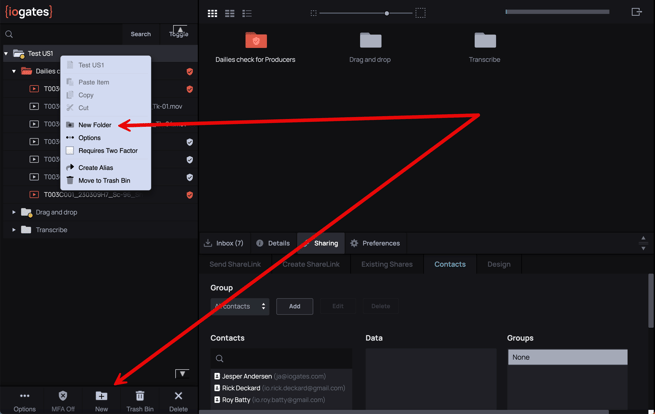Screen dimensions: 655x414
Task: Collapse the Test US1 tree node
Action: coord(6,54)
